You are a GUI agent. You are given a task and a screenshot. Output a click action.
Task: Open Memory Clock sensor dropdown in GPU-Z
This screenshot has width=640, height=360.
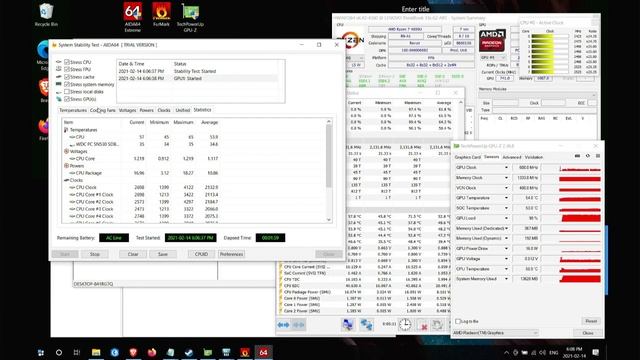coord(506,178)
